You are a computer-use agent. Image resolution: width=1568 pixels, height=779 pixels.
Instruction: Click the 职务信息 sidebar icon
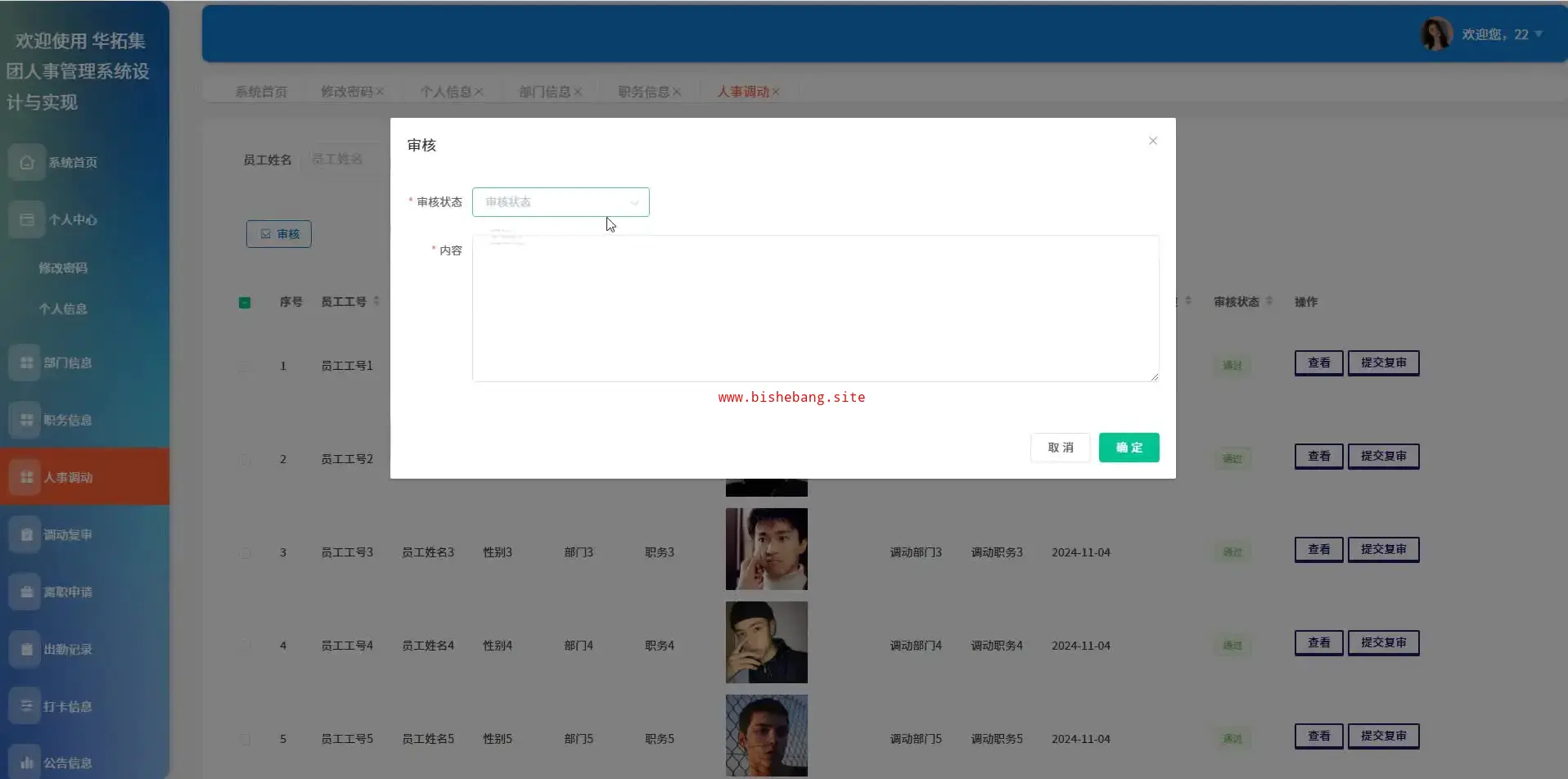pyautogui.click(x=26, y=420)
